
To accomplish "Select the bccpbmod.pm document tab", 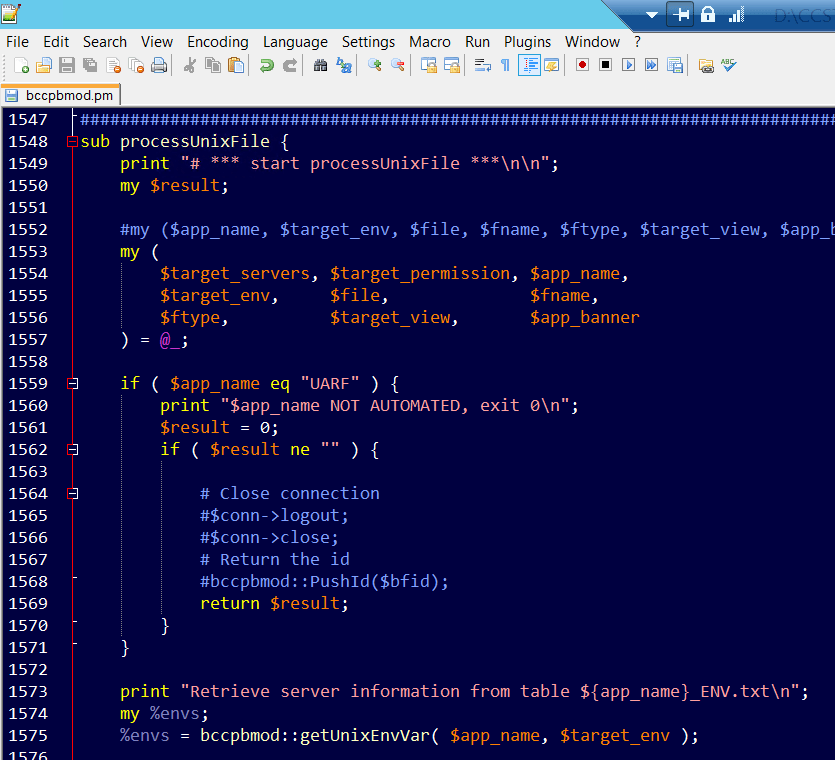I will [x=61, y=96].
